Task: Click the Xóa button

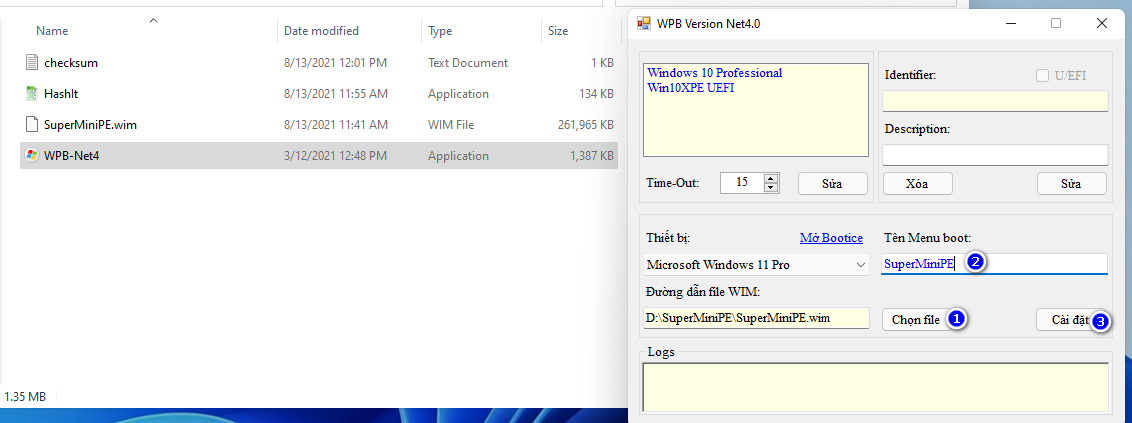Action: pos(918,183)
